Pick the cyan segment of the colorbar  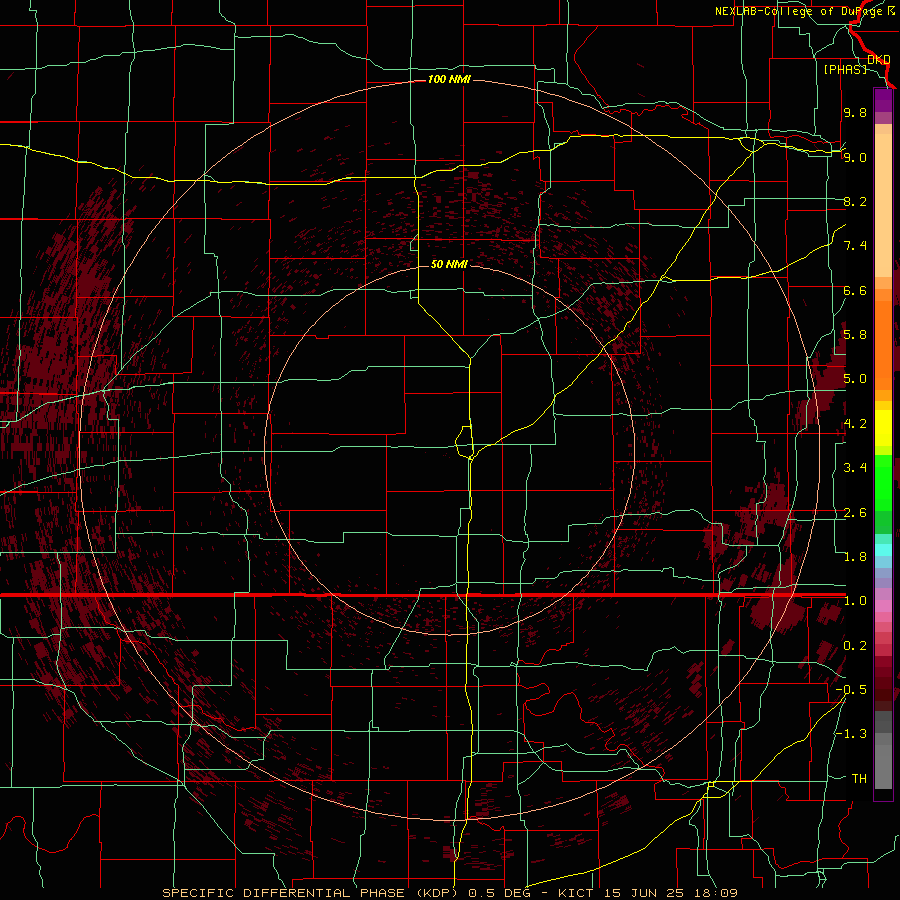pyautogui.click(x=883, y=550)
